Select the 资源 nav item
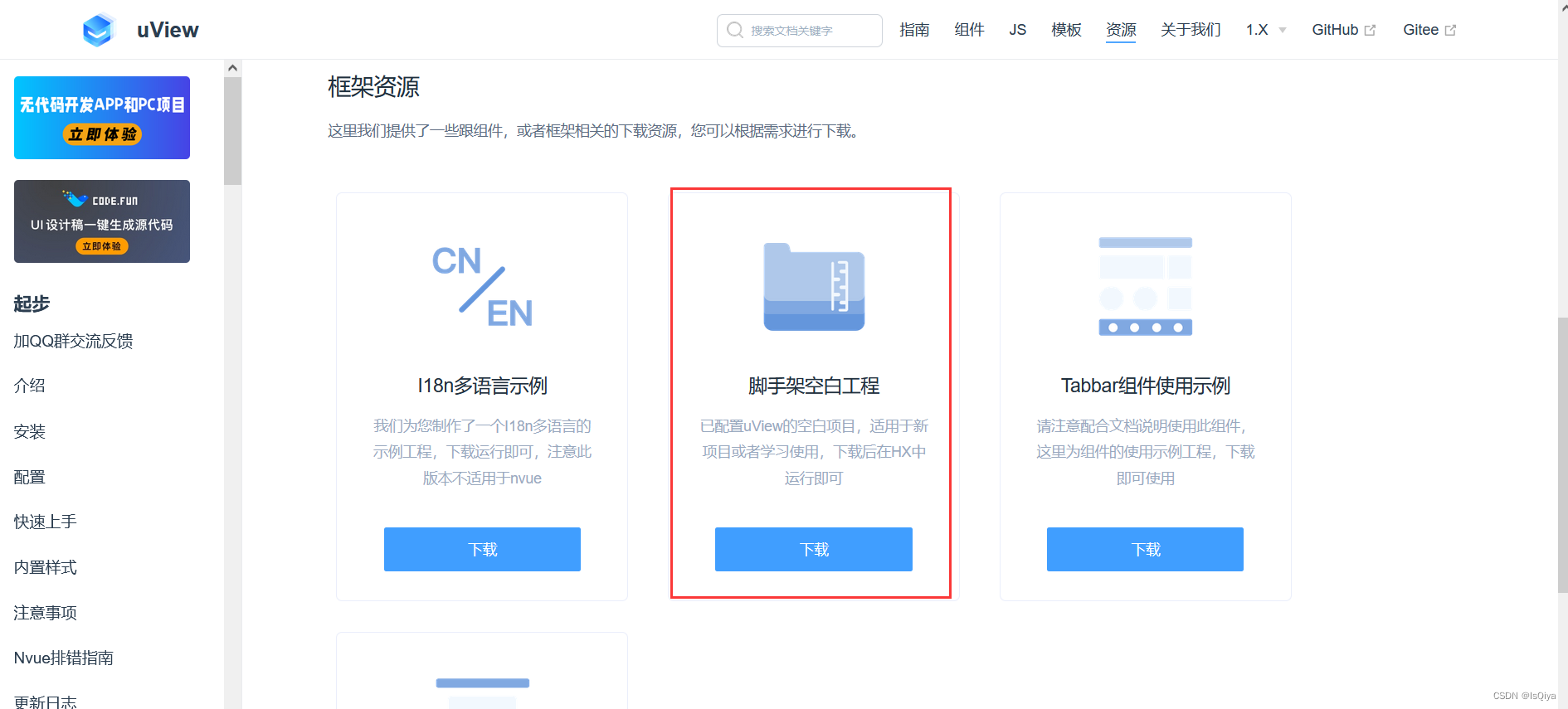This screenshot has height=709, width=1568. point(1121,30)
